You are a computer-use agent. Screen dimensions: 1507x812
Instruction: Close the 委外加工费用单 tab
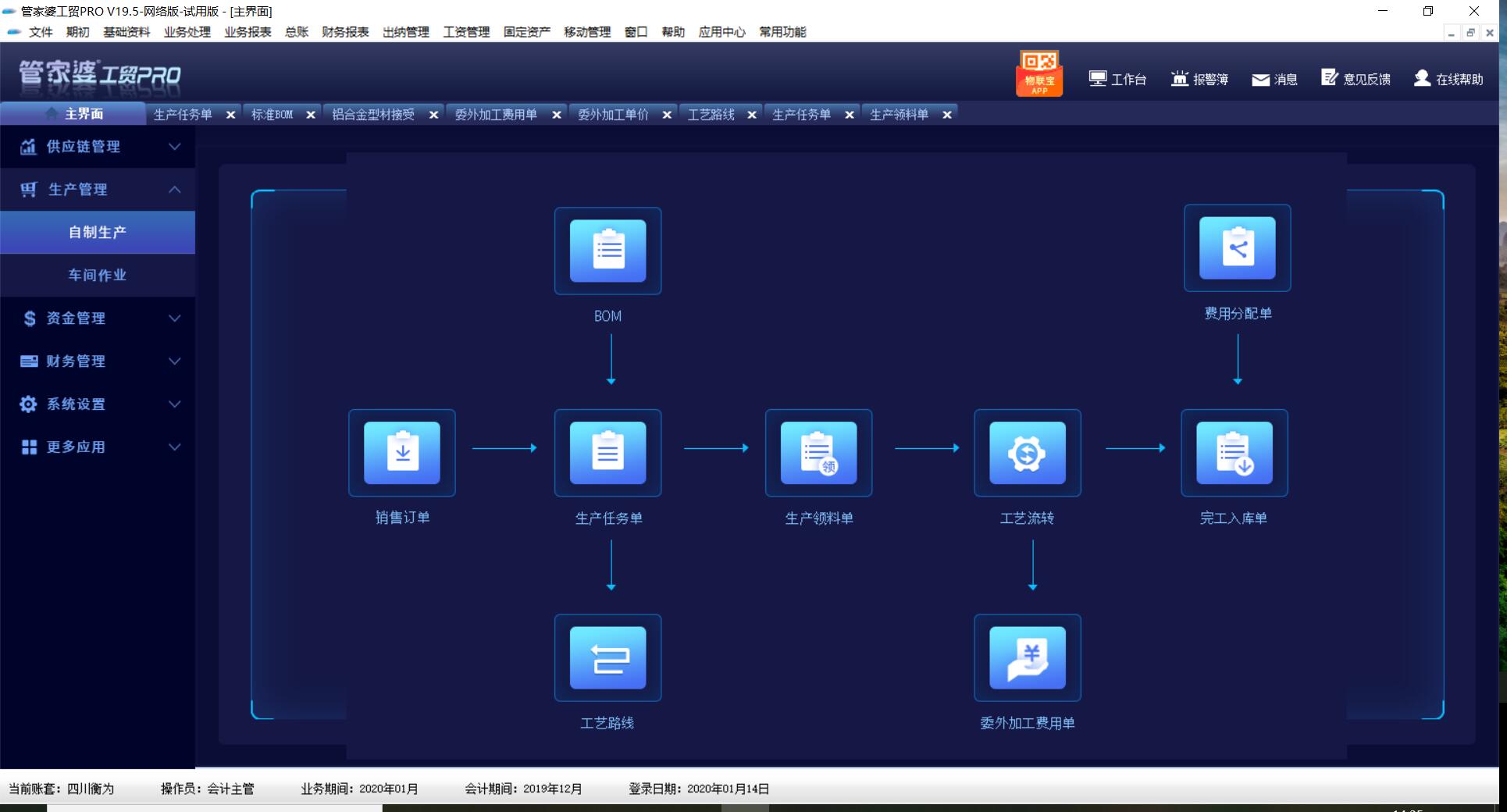coord(557,115)
